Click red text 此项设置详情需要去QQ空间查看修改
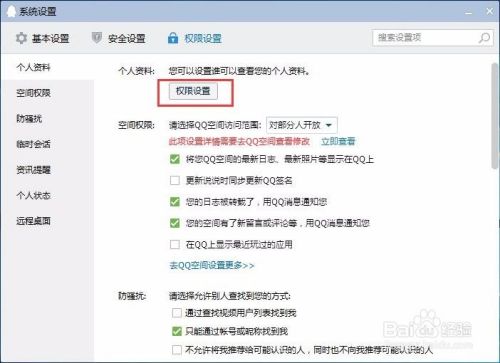The height and width of the screenshot is (363, 500). pos(239,141)
